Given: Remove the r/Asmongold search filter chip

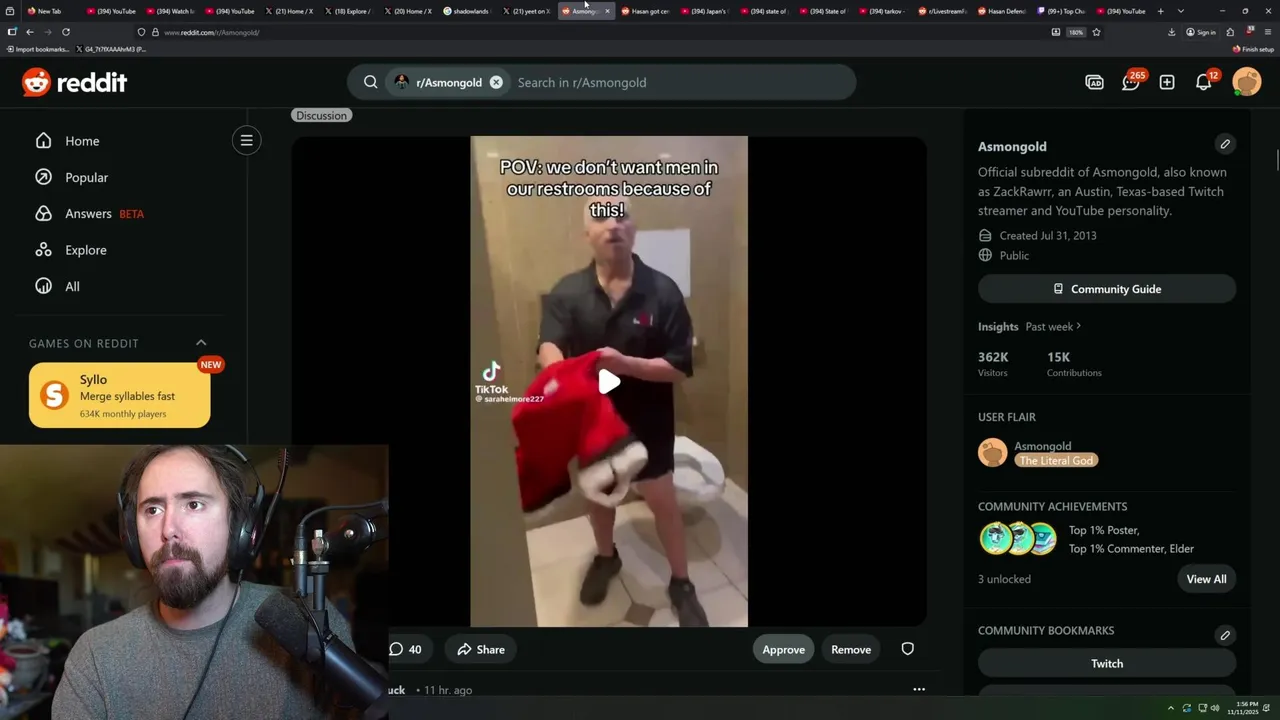Looking at the screenshot, I should [496, 82].
